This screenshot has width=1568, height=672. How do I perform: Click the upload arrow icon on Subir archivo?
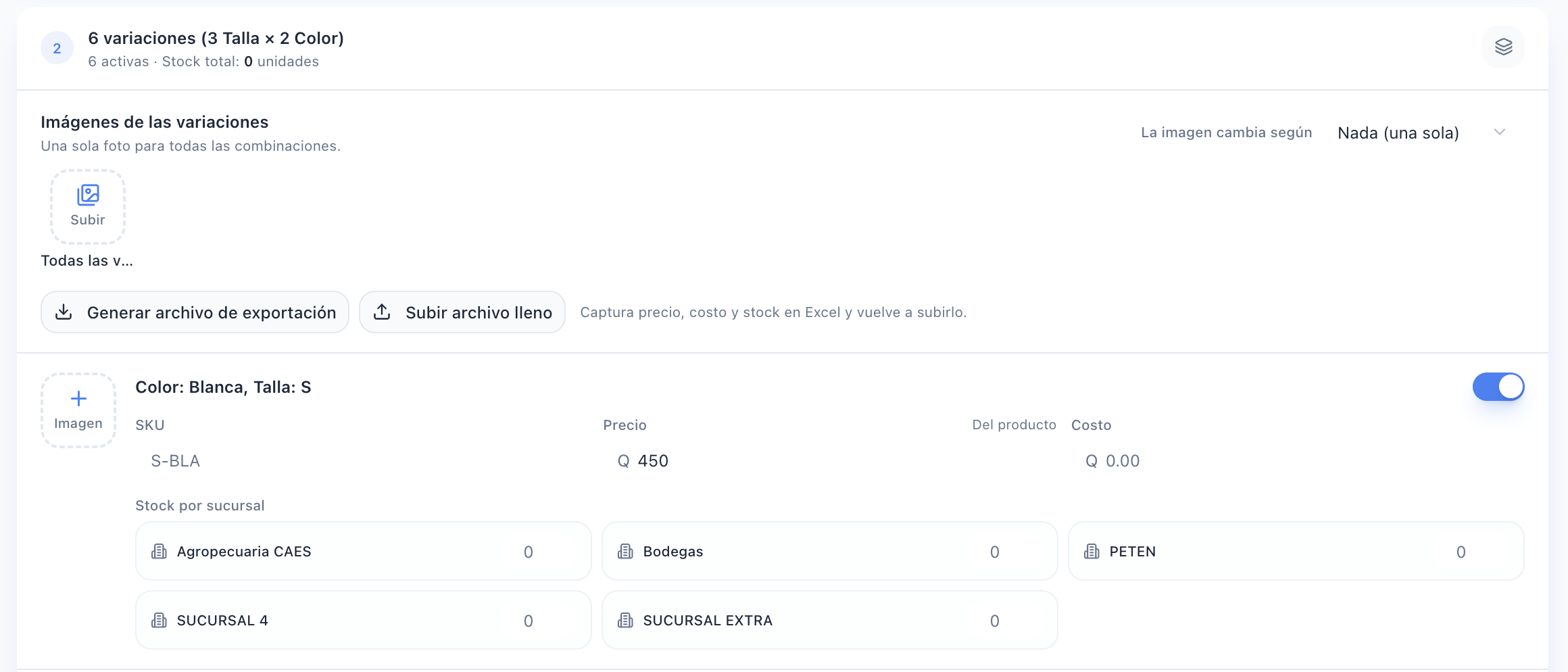click(382, 312)
